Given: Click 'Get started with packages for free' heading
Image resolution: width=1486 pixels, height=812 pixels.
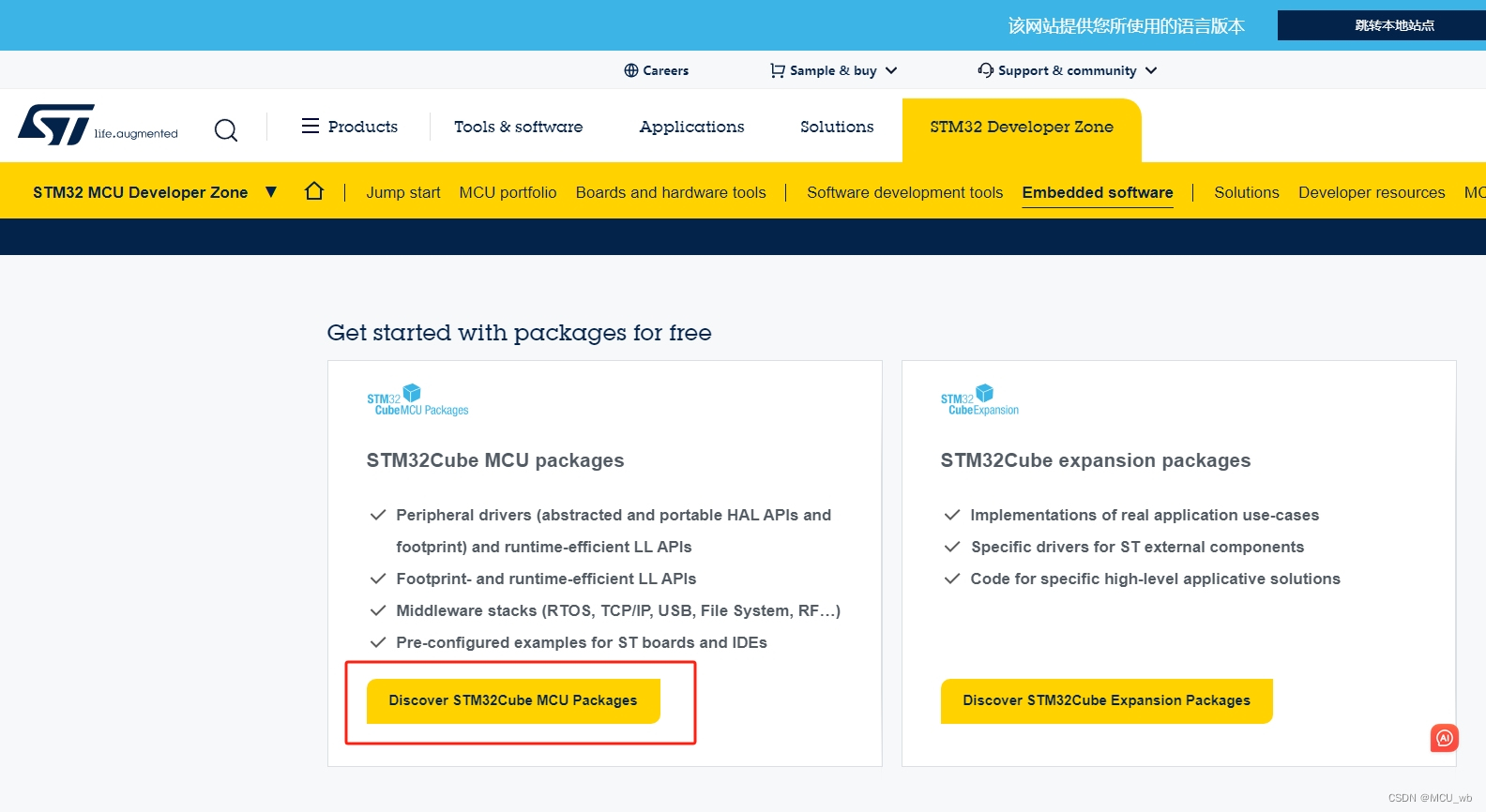Looking at the screenshot, I should pos(519,333).
